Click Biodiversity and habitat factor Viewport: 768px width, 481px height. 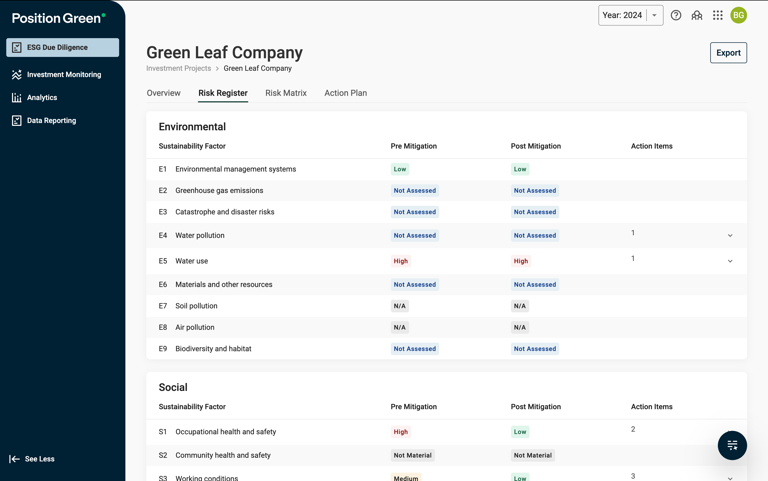(x=214, y=349)
